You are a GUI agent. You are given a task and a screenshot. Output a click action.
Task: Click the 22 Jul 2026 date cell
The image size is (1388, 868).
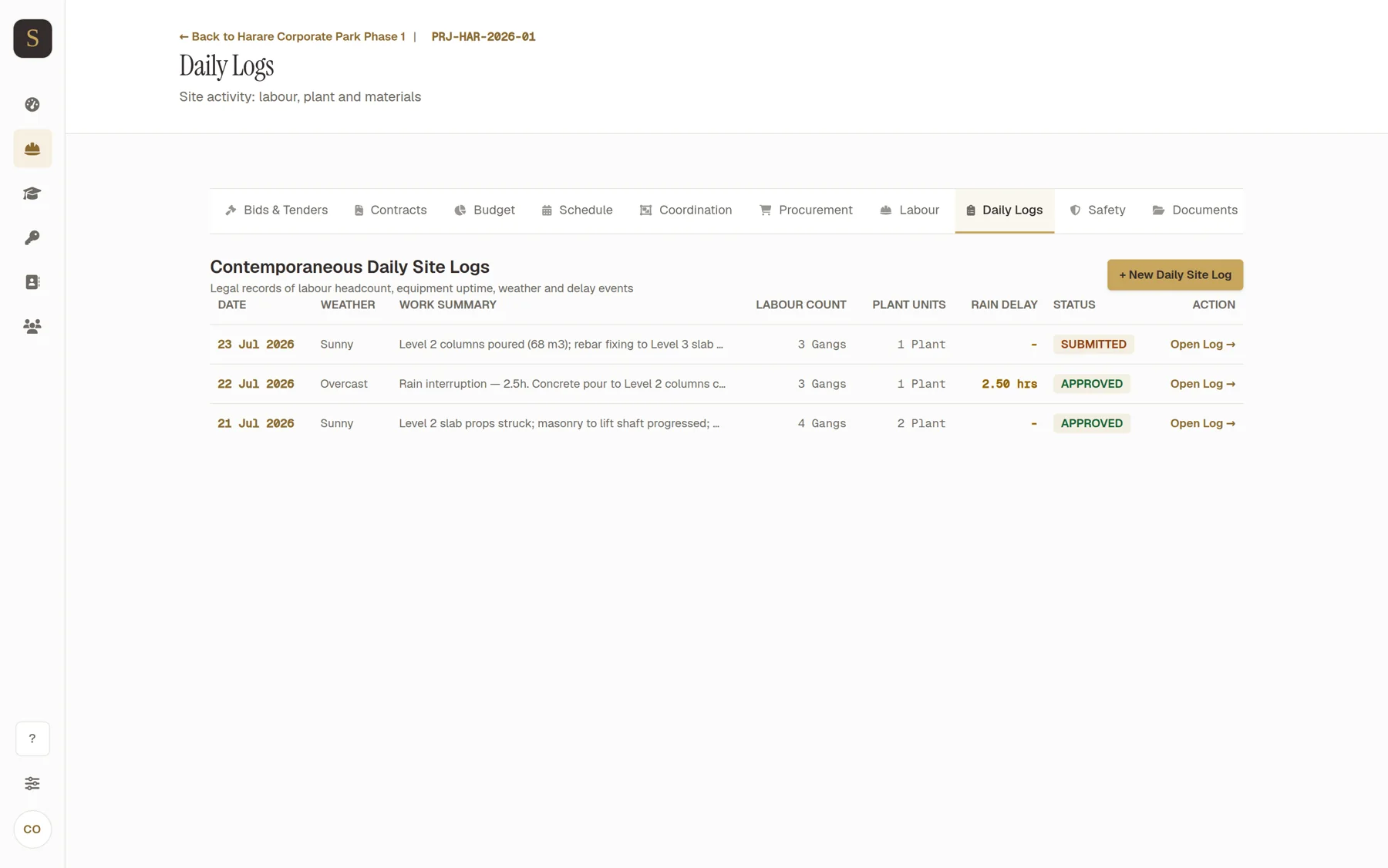tap(256, 384)
